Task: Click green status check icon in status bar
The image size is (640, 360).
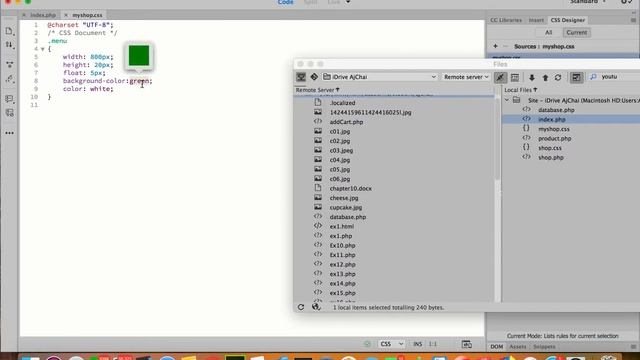Action: pyautogui.click(x=367, y=344)
